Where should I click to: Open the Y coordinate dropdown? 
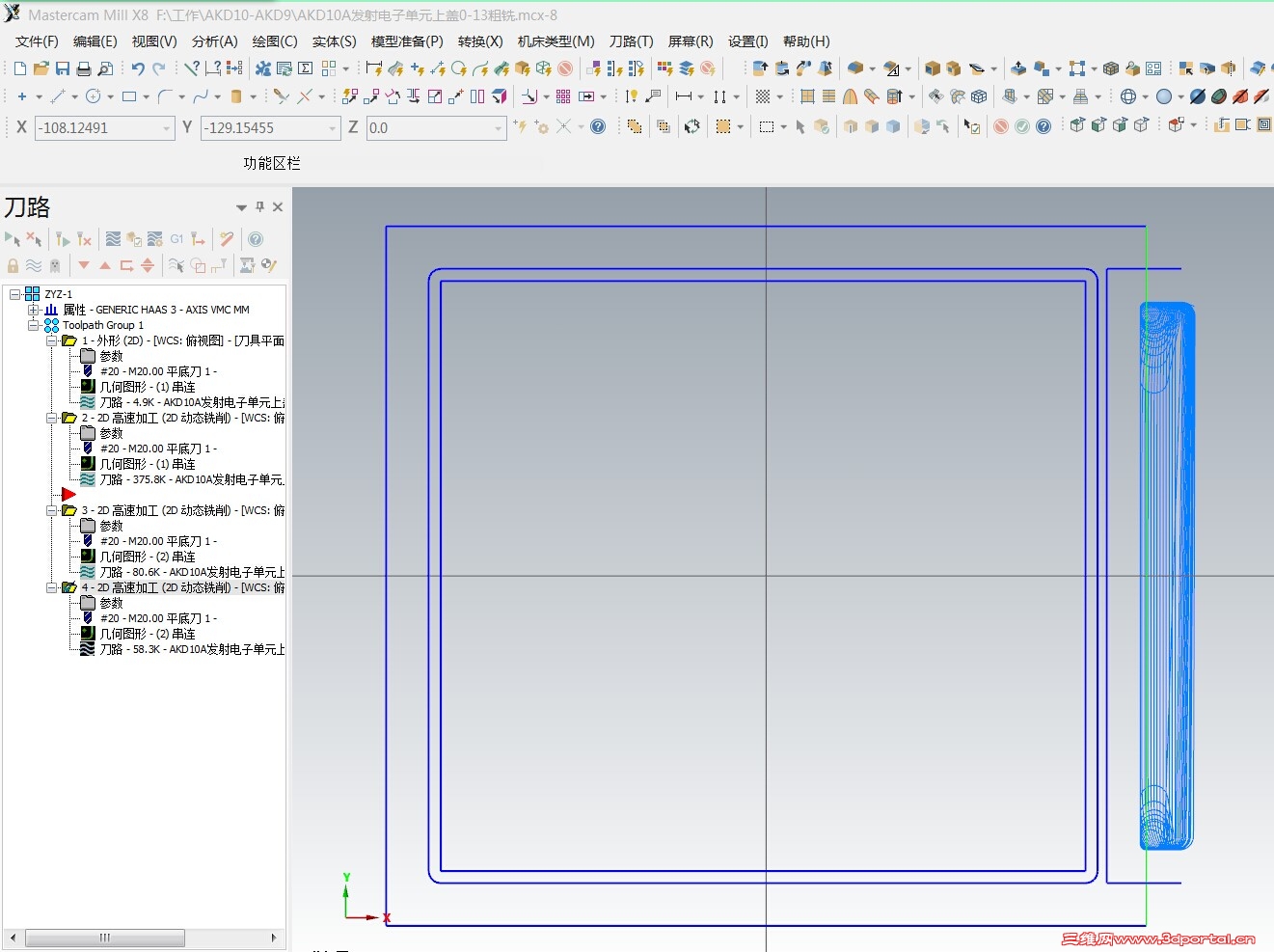(333, 128)
